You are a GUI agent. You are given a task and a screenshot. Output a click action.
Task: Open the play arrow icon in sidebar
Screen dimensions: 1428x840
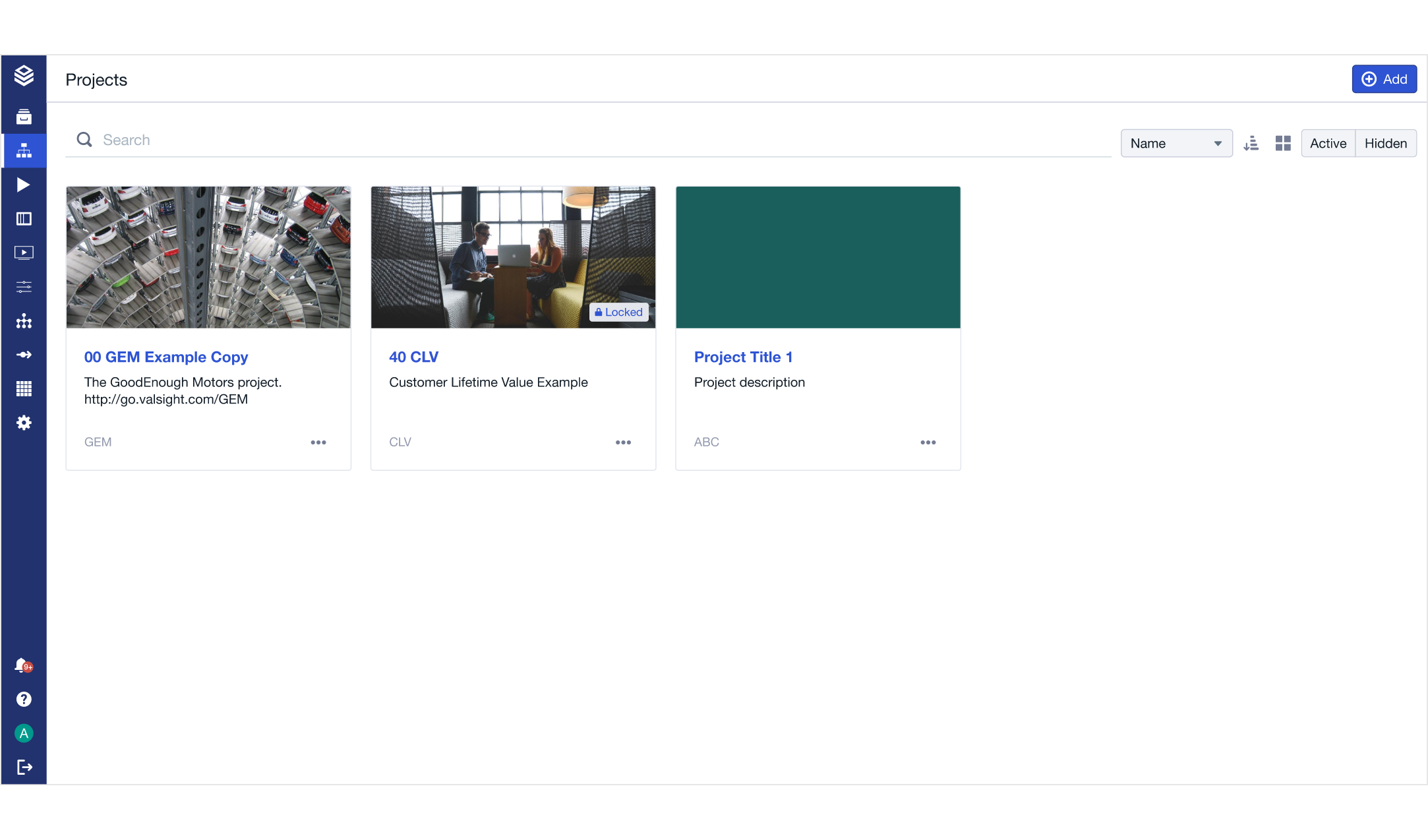(x=24, y=185)
